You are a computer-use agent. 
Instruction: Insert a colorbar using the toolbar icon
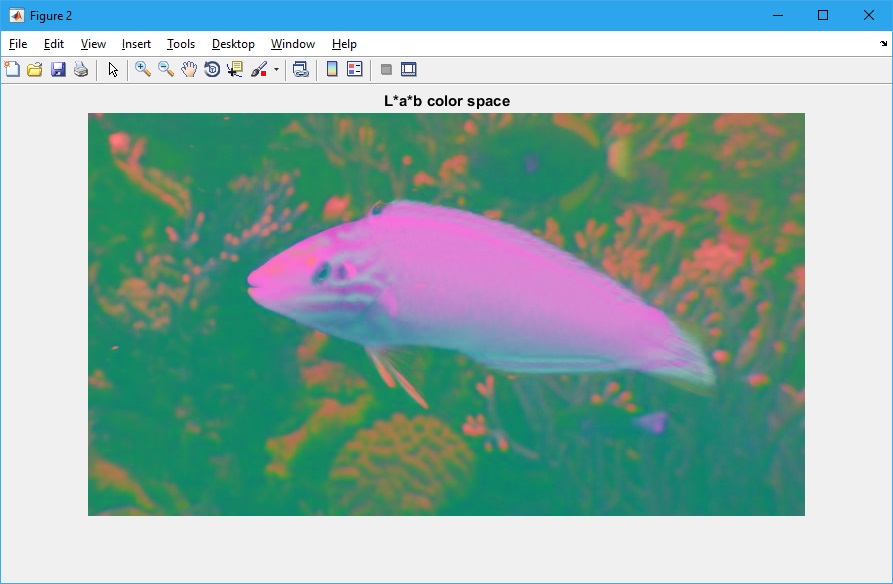coord(332,69)
